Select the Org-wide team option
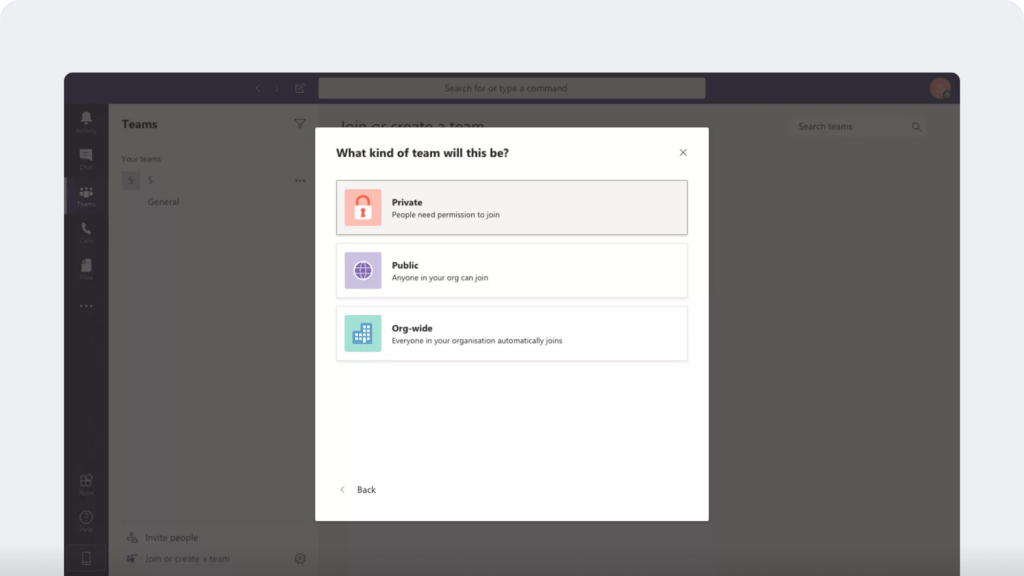The image size is (1024, 576). pos(511,333)
